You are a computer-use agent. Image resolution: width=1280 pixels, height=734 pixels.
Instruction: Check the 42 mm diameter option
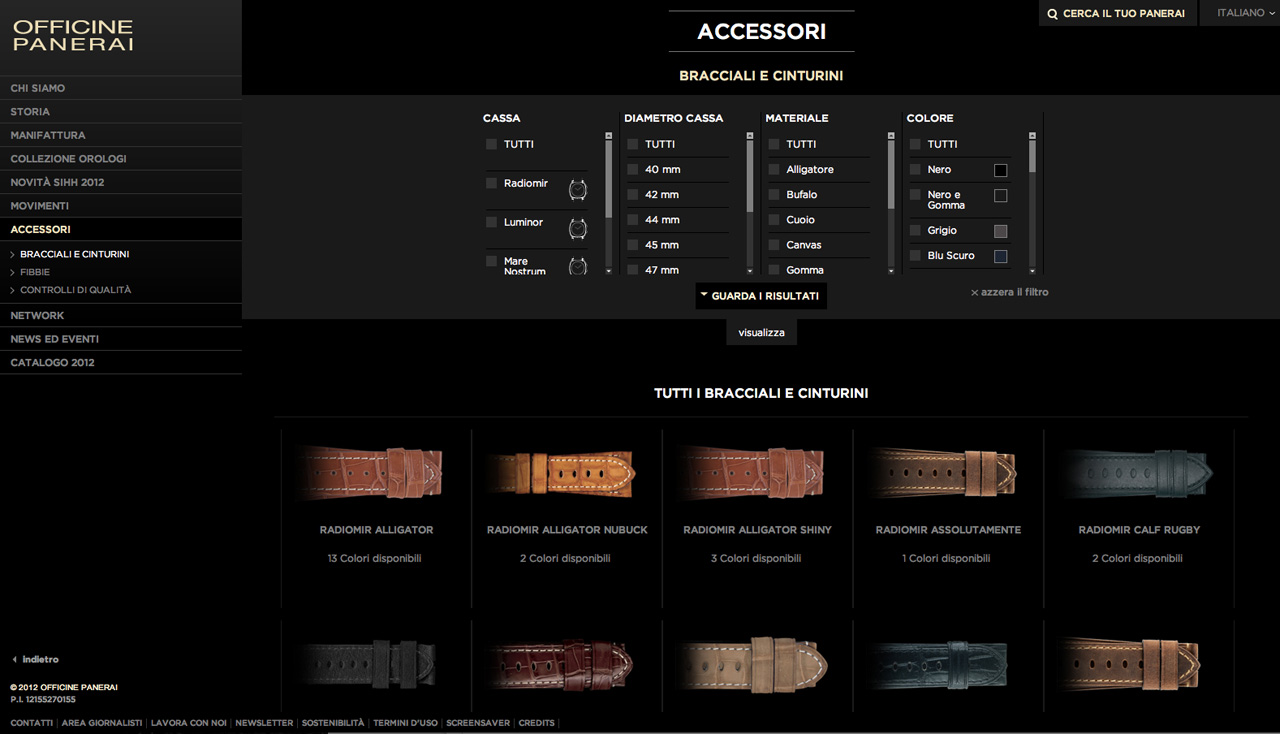click(x=632, y=194)
